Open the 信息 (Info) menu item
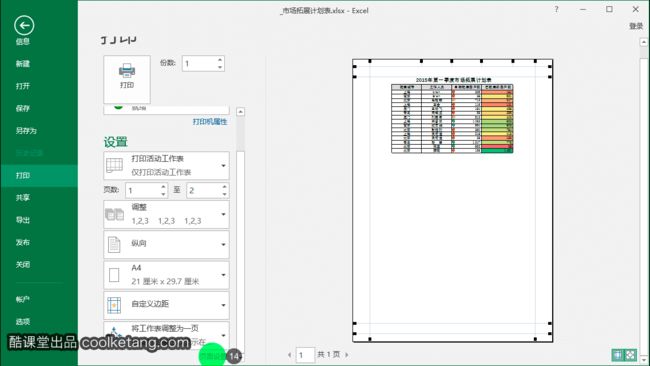The image size is (650, 366). click(x=22, y=41)
